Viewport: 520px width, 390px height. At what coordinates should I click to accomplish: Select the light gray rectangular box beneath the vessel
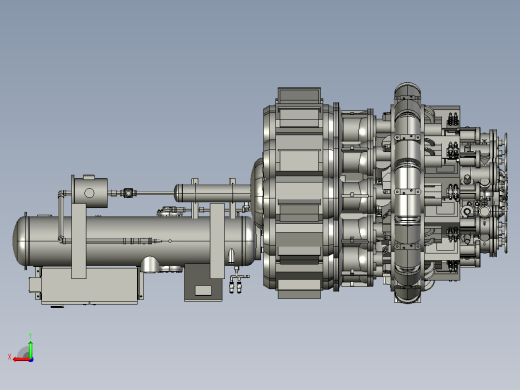(x=89, y=285)
